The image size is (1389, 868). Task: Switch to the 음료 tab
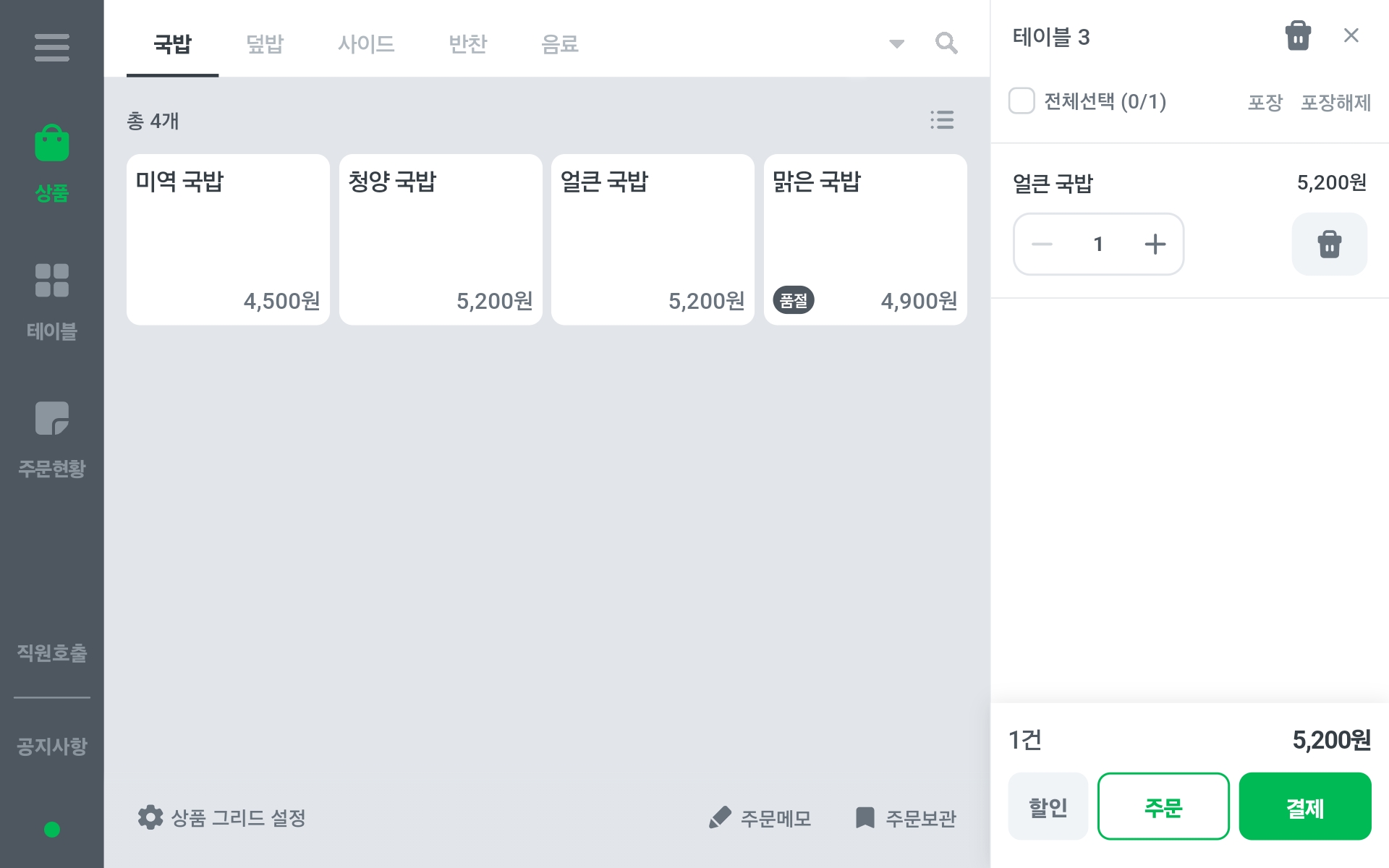(560, 44)
